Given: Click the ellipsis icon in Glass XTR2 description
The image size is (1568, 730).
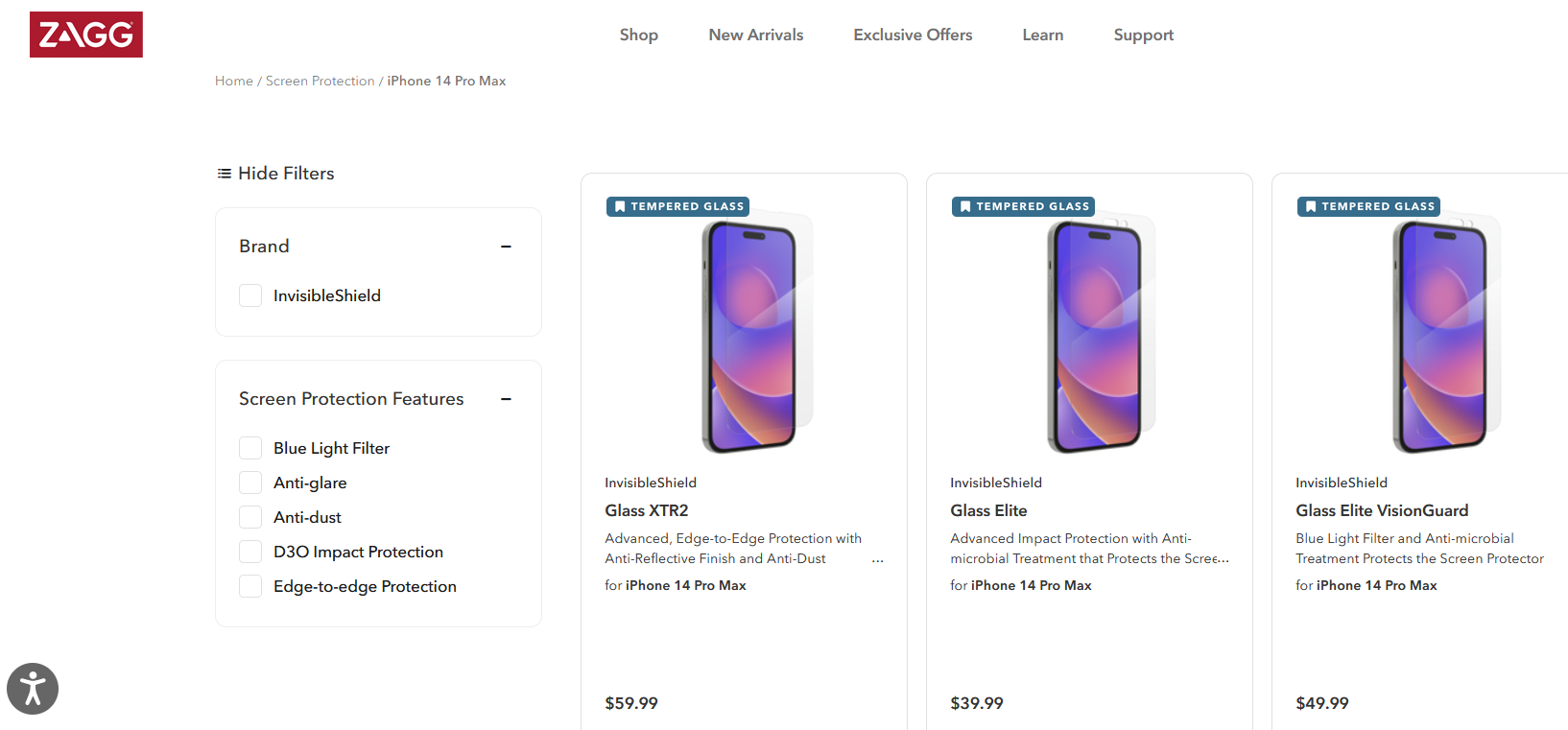Looking at the screenshot, I should (x=877, y=559).
